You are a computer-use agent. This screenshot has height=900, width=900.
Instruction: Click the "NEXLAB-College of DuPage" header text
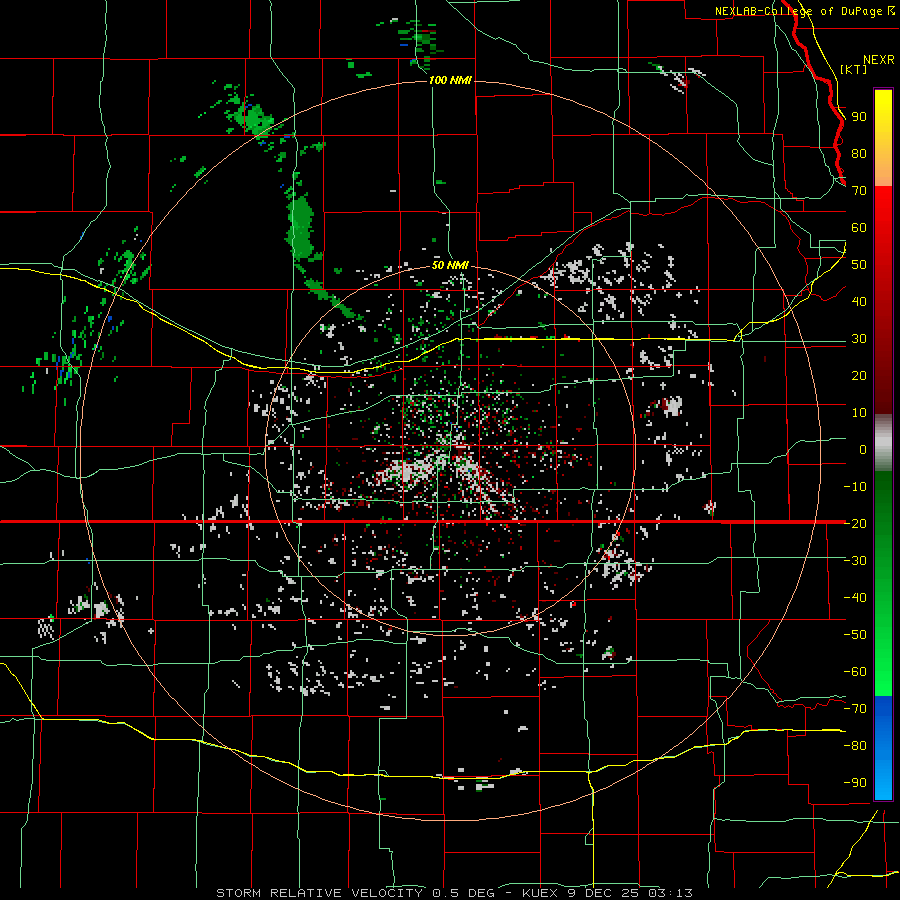(x=800, y=11)
